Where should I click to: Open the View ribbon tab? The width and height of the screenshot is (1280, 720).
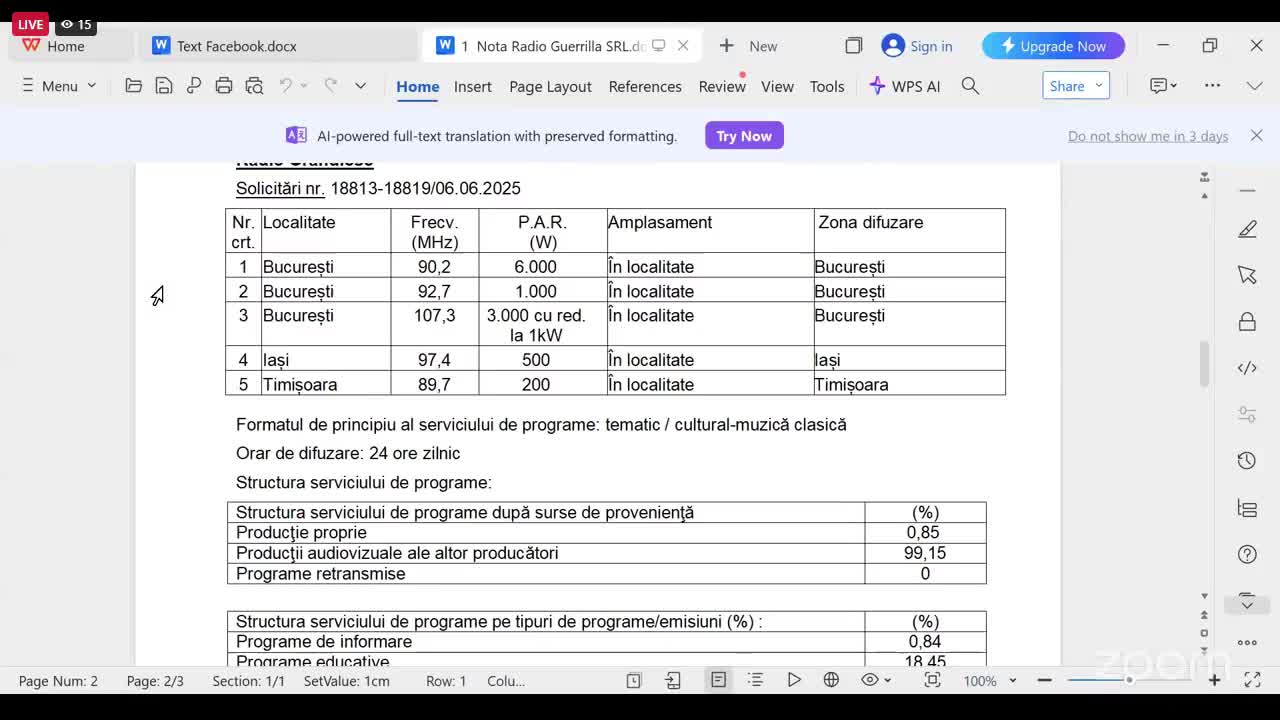point(777,87)
